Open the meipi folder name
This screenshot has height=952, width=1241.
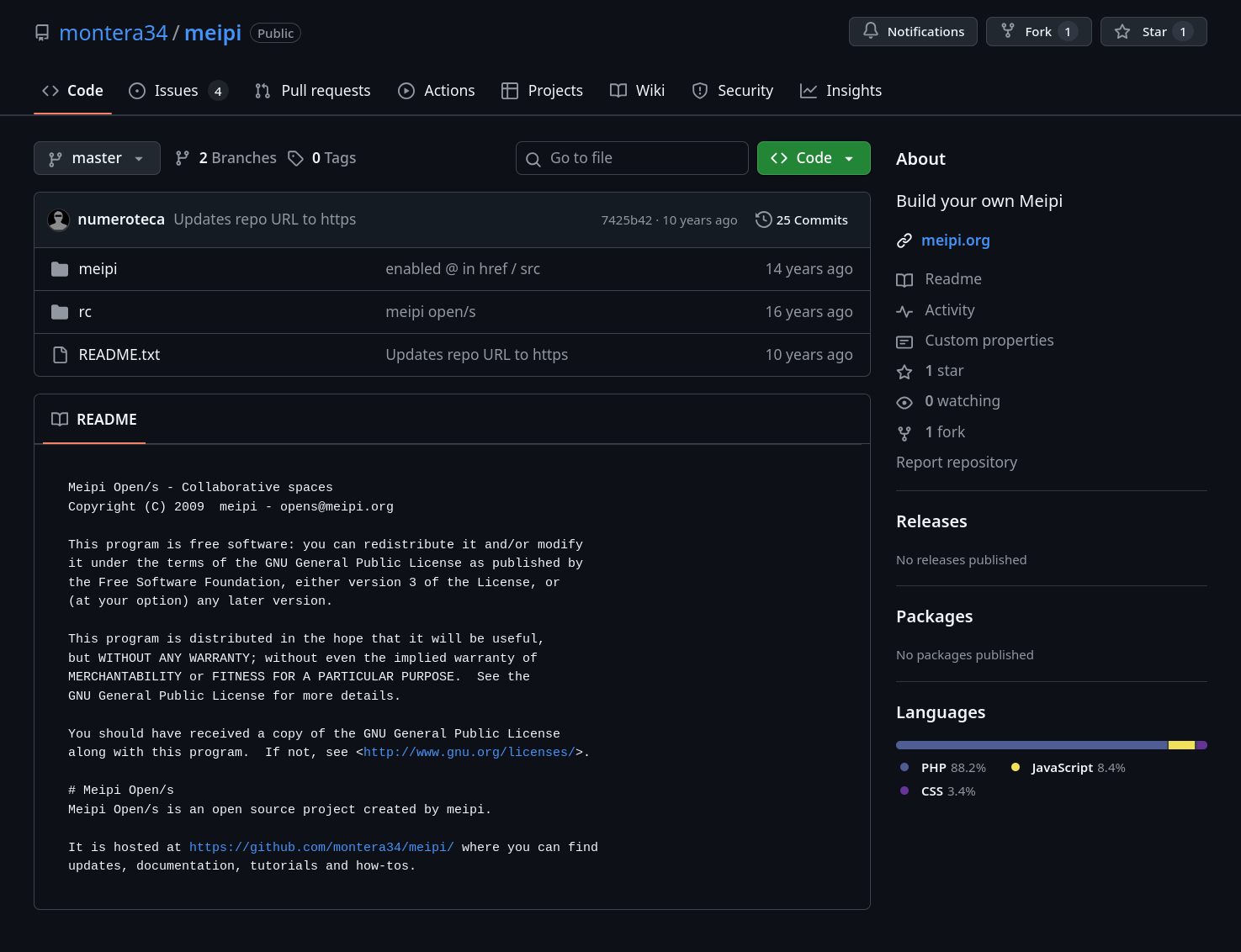click(x=98, y=269)
